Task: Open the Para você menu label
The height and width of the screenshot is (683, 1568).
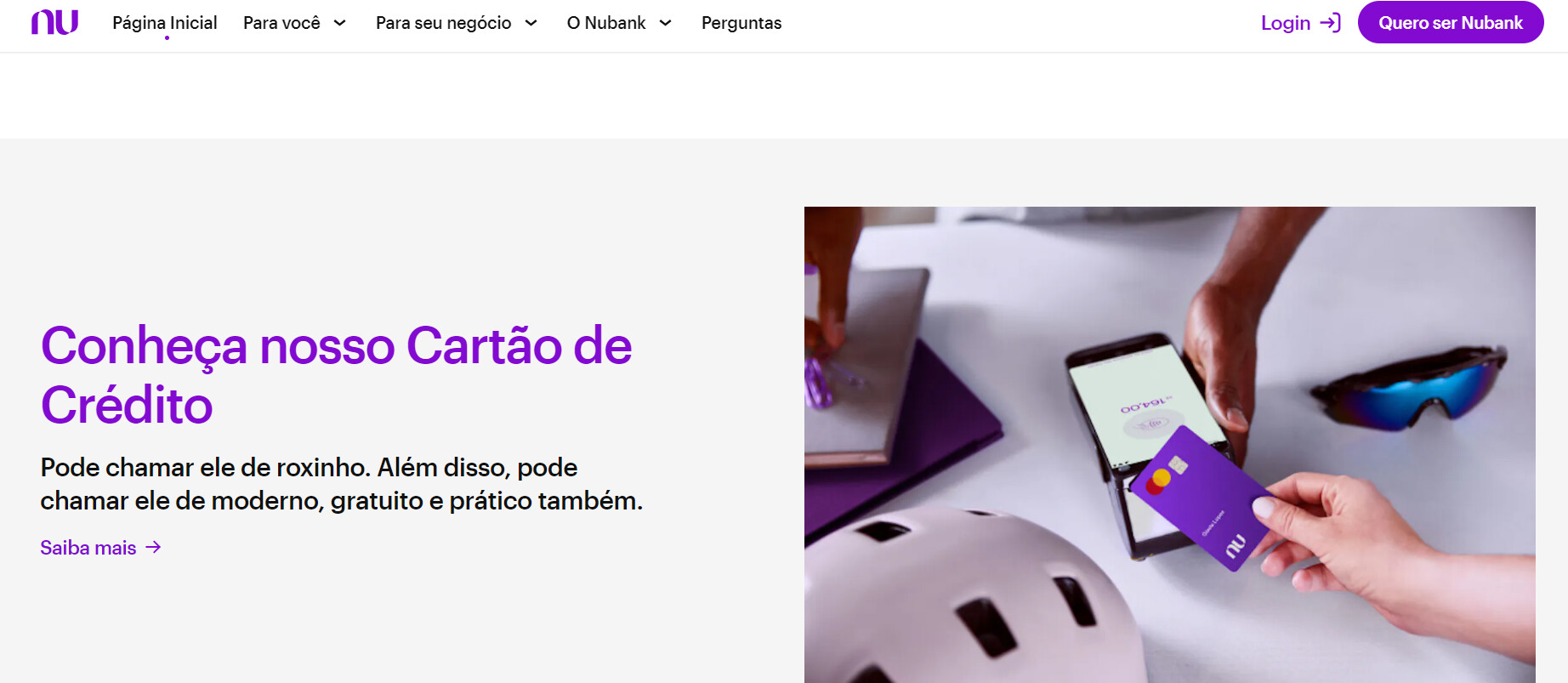Action: coord(281,23)
